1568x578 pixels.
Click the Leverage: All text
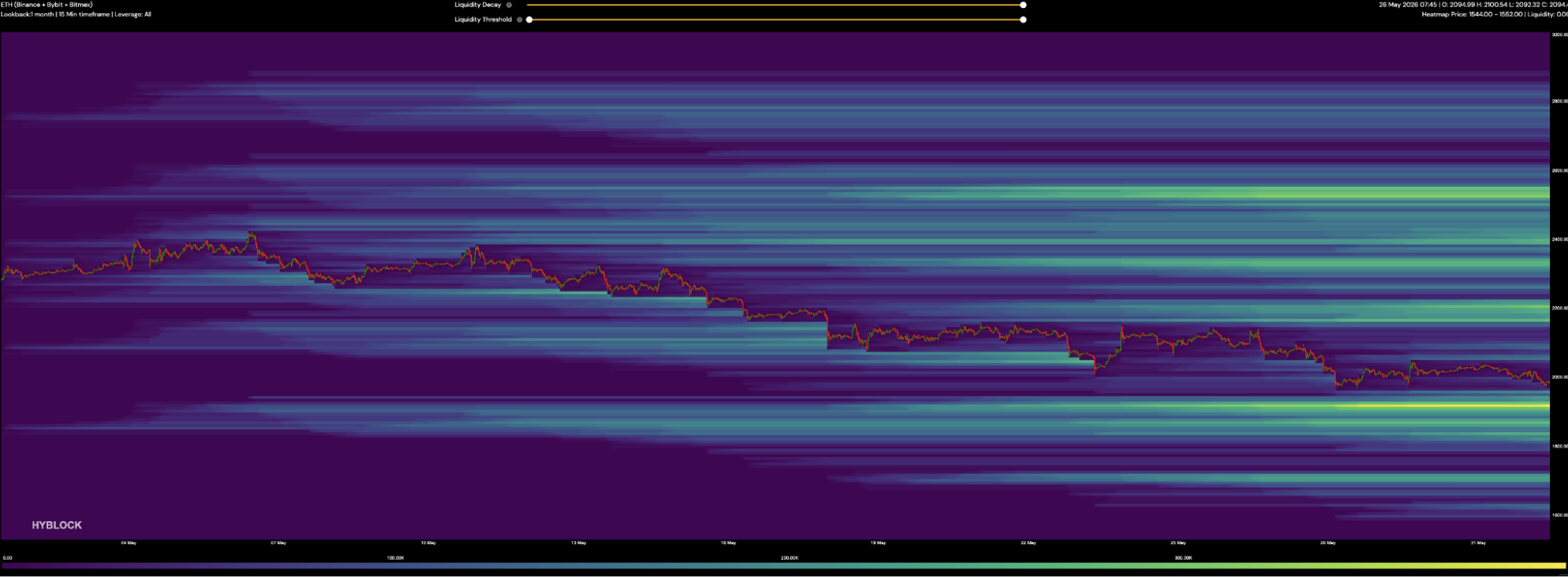tap(132, 14)
